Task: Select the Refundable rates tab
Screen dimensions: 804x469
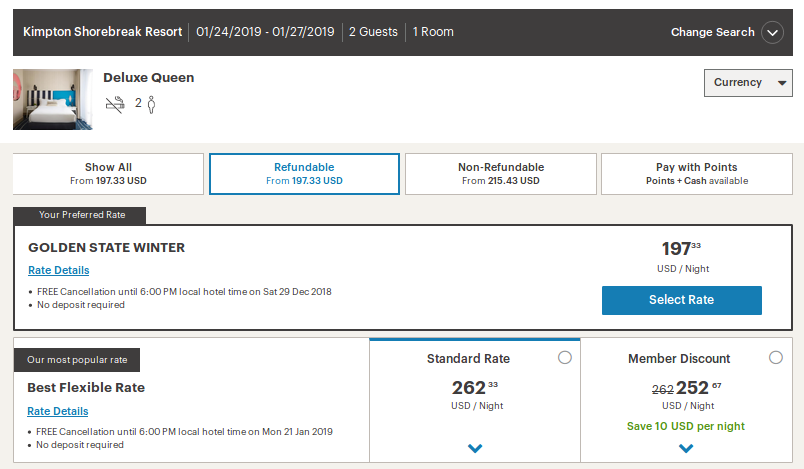Action: click(304, 174)
